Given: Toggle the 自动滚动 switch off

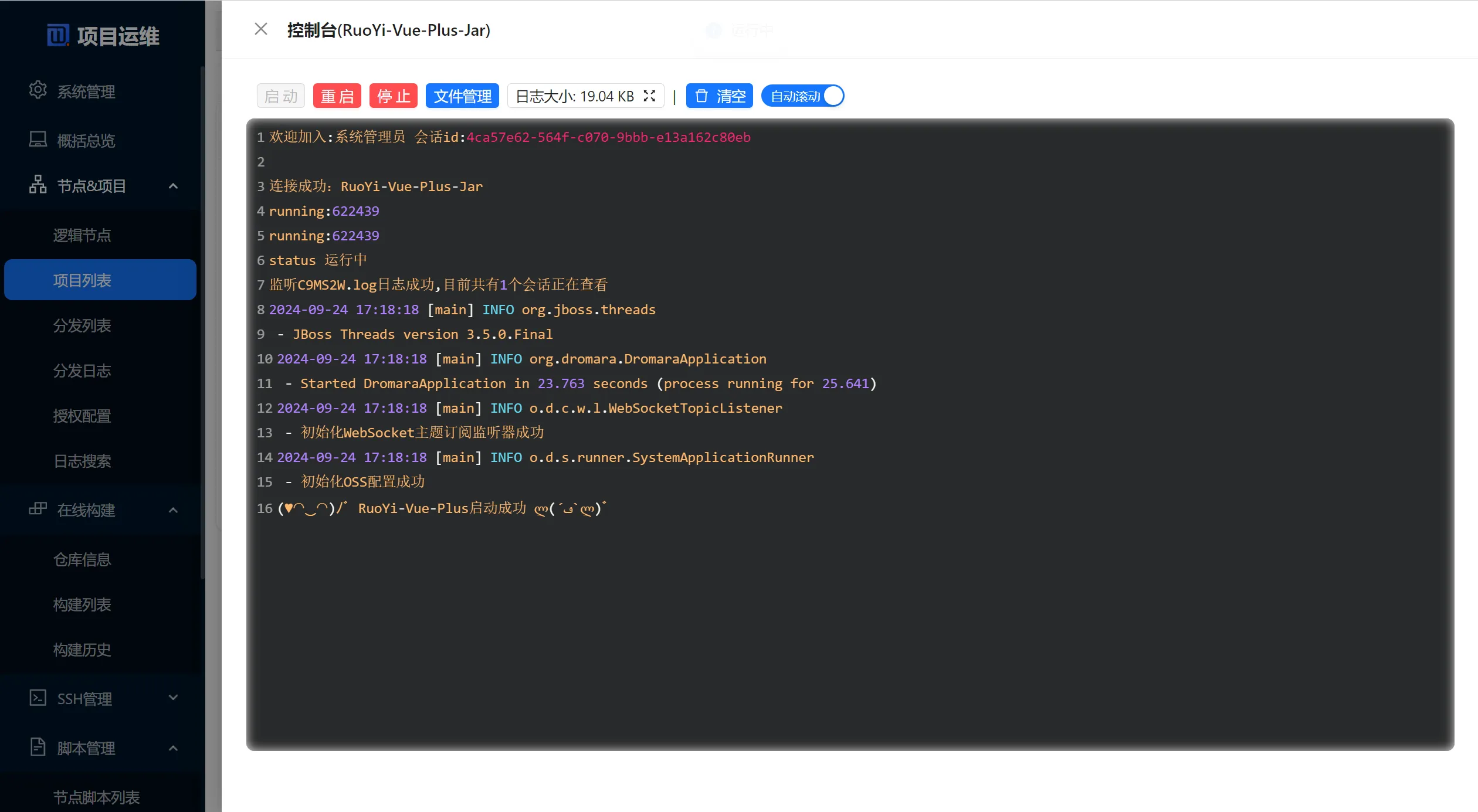Looking at the screenshot, I should click(x=802, y=96).
